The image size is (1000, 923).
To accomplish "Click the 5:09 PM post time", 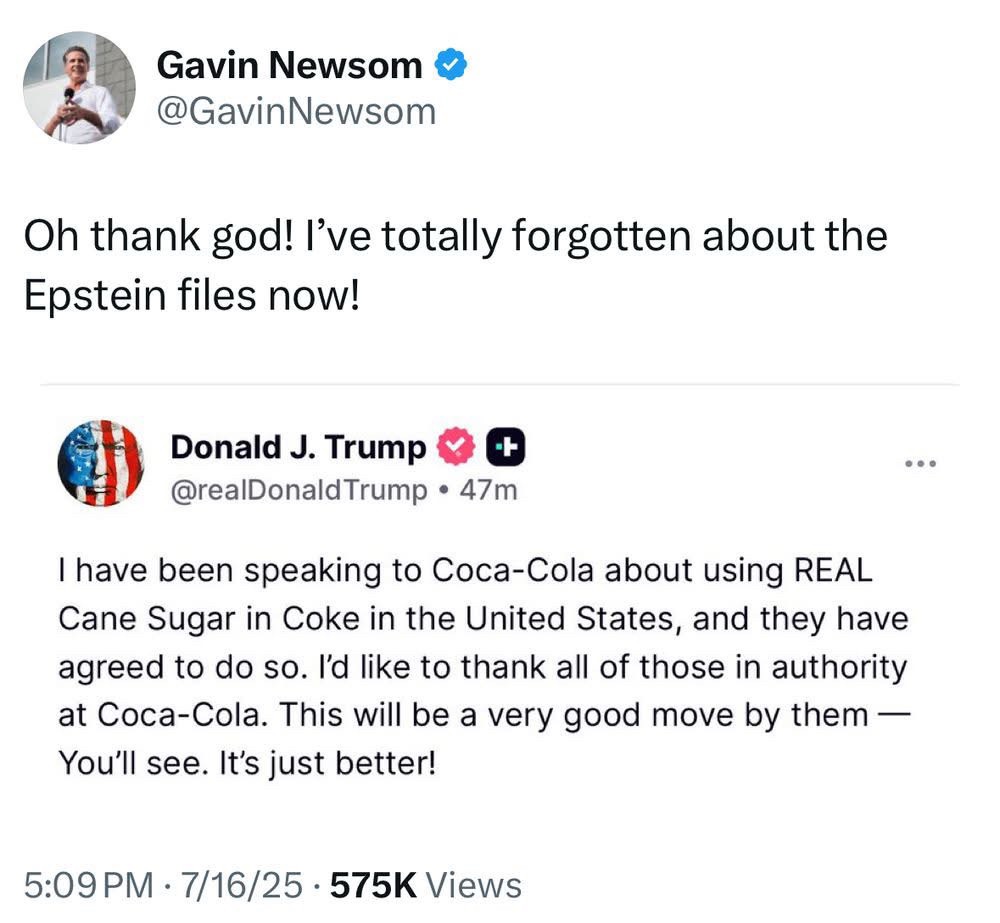I will [88, 885].
